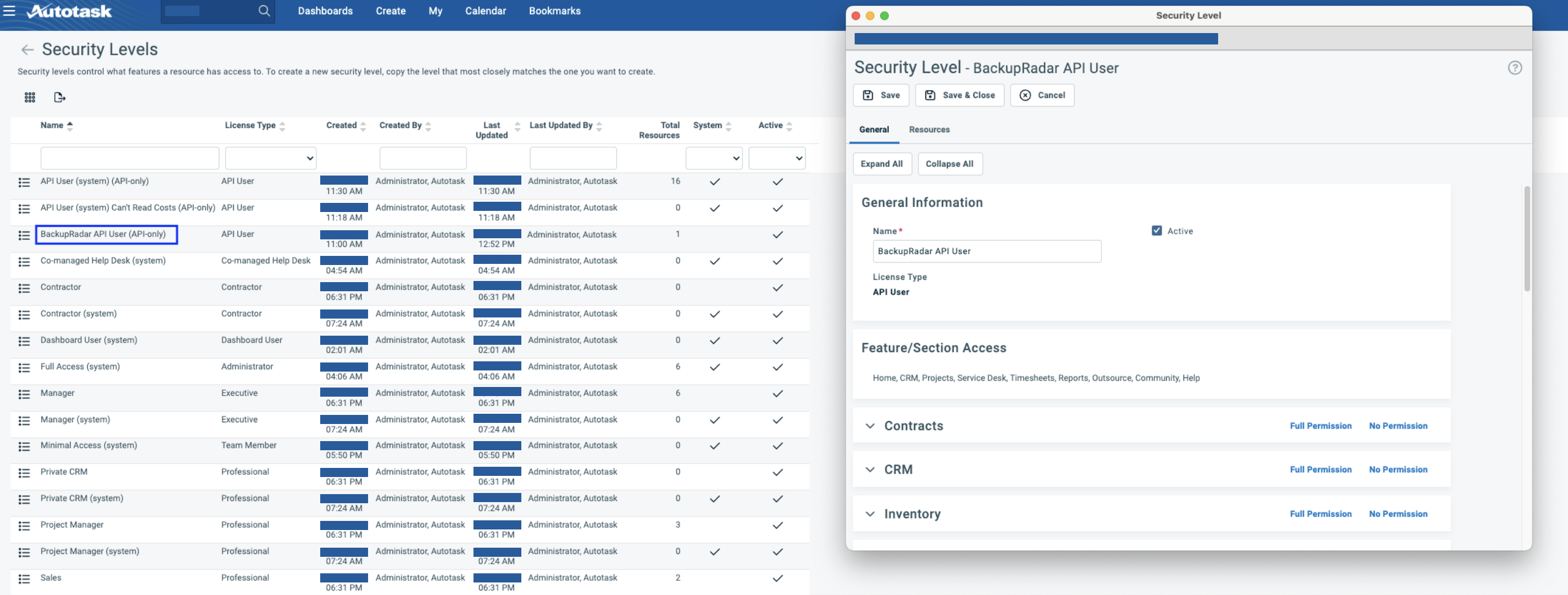Set Full Permission for CRM

tap(1320, 470)
